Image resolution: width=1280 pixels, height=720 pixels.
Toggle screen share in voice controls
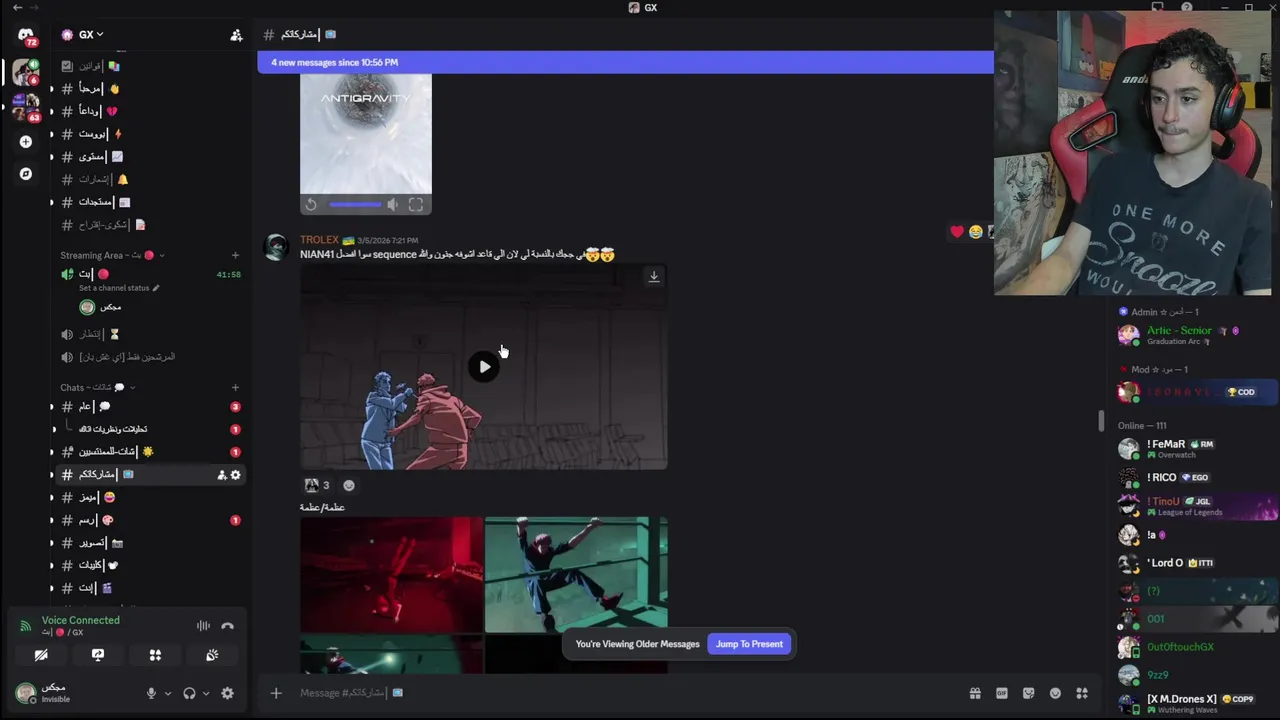pos(98,655)
